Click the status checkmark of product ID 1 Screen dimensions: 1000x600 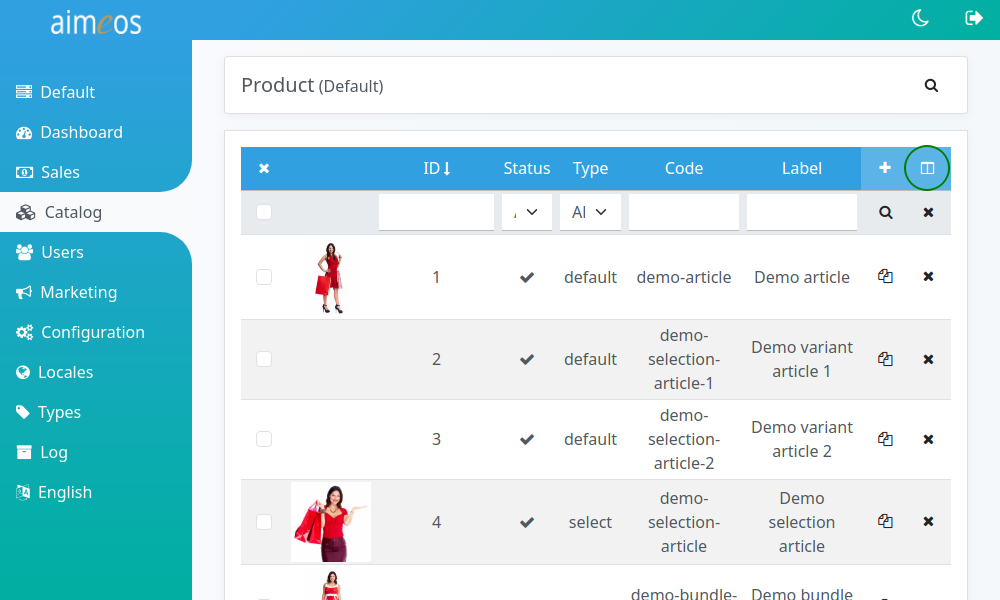point(527,277)
